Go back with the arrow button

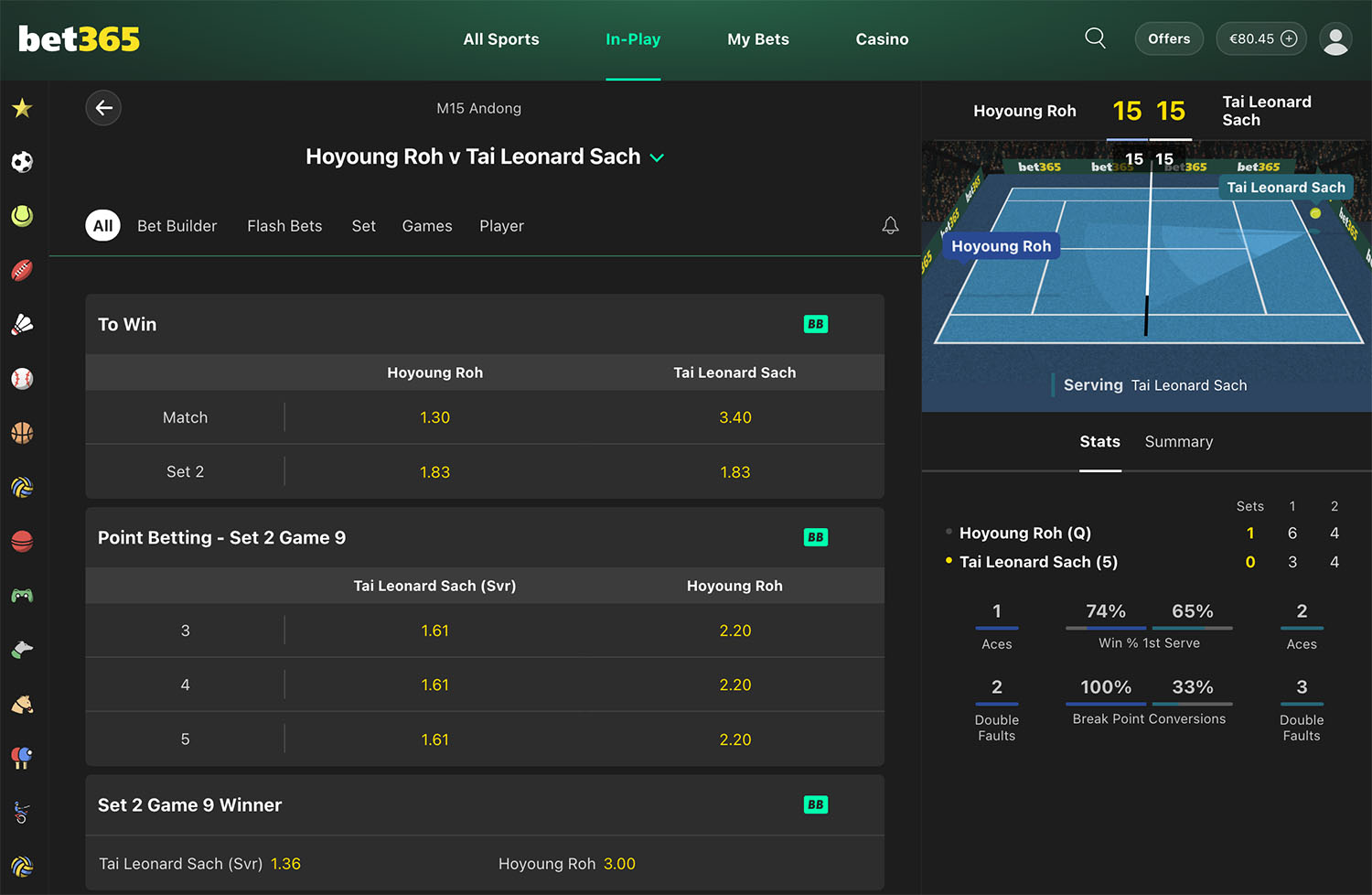point(103,108)
